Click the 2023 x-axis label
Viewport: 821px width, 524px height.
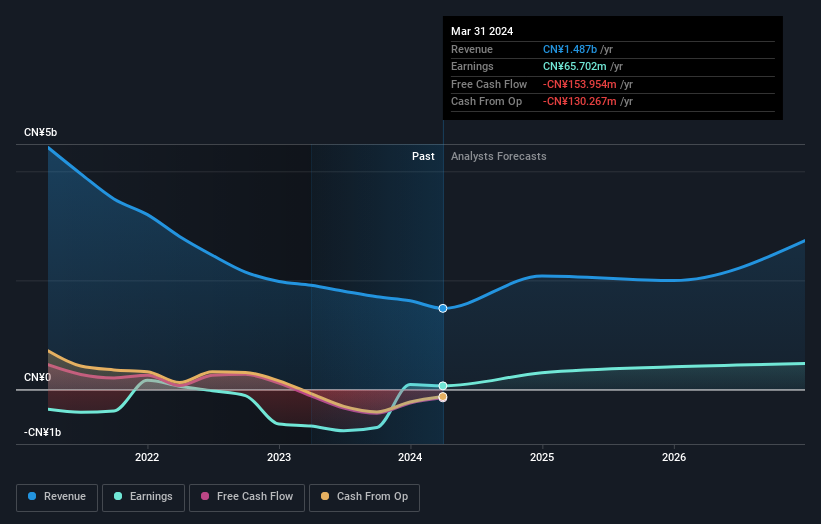[279, 457]
